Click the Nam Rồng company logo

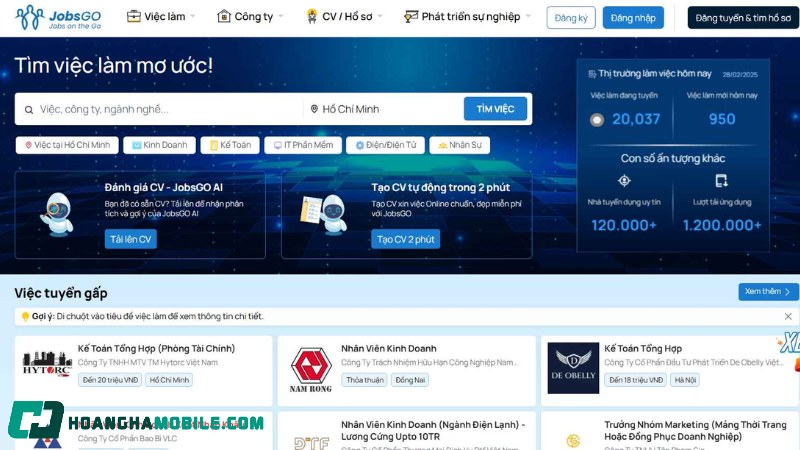coord(311,370)
